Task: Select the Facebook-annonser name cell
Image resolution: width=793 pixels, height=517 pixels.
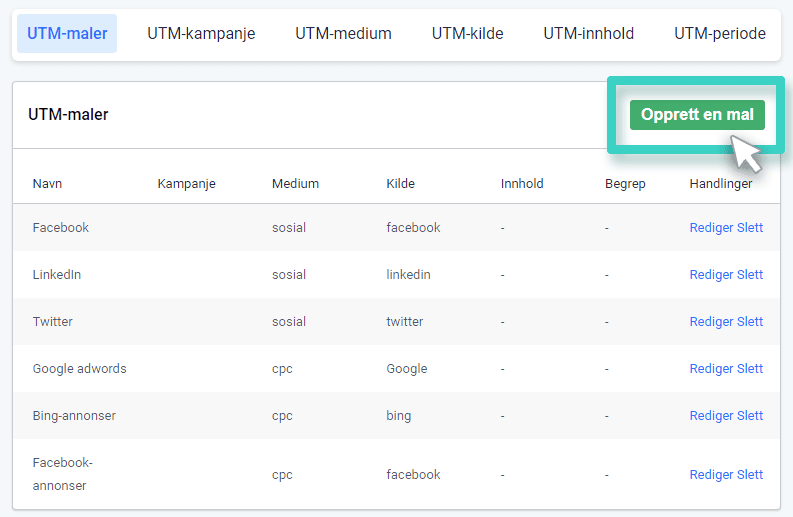Action: click(63, 474)
